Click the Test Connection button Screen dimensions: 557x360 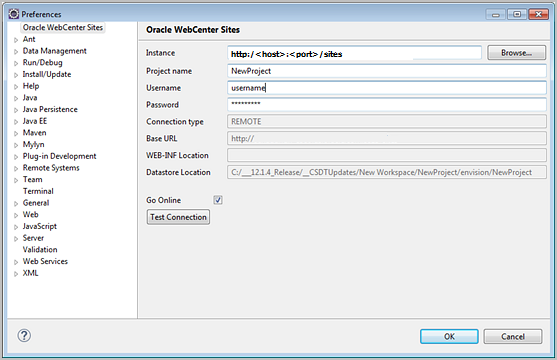click(178, 217)
